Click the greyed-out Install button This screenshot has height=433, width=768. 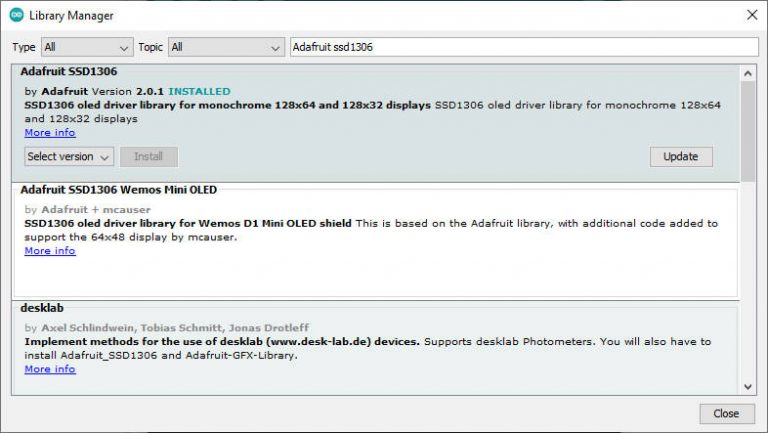[x=148, y=157]
